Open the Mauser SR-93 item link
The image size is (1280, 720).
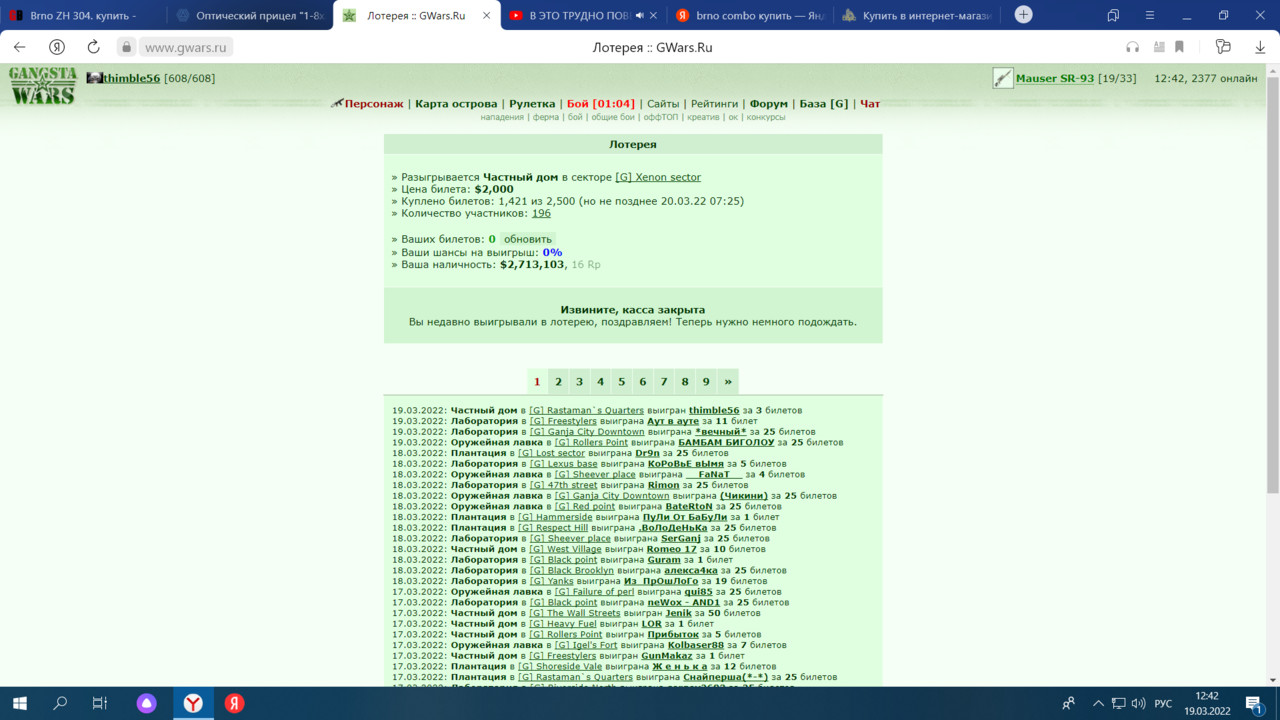1055,78
